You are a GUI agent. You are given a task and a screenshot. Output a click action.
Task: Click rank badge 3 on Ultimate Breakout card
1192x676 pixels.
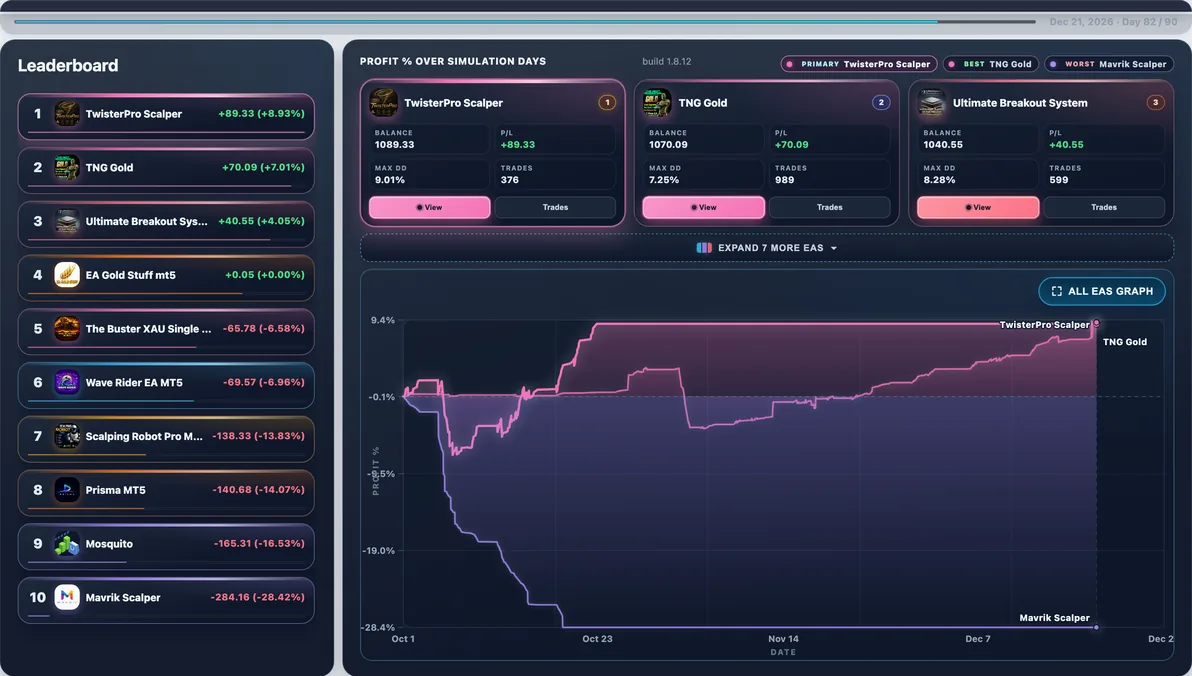1156,102
